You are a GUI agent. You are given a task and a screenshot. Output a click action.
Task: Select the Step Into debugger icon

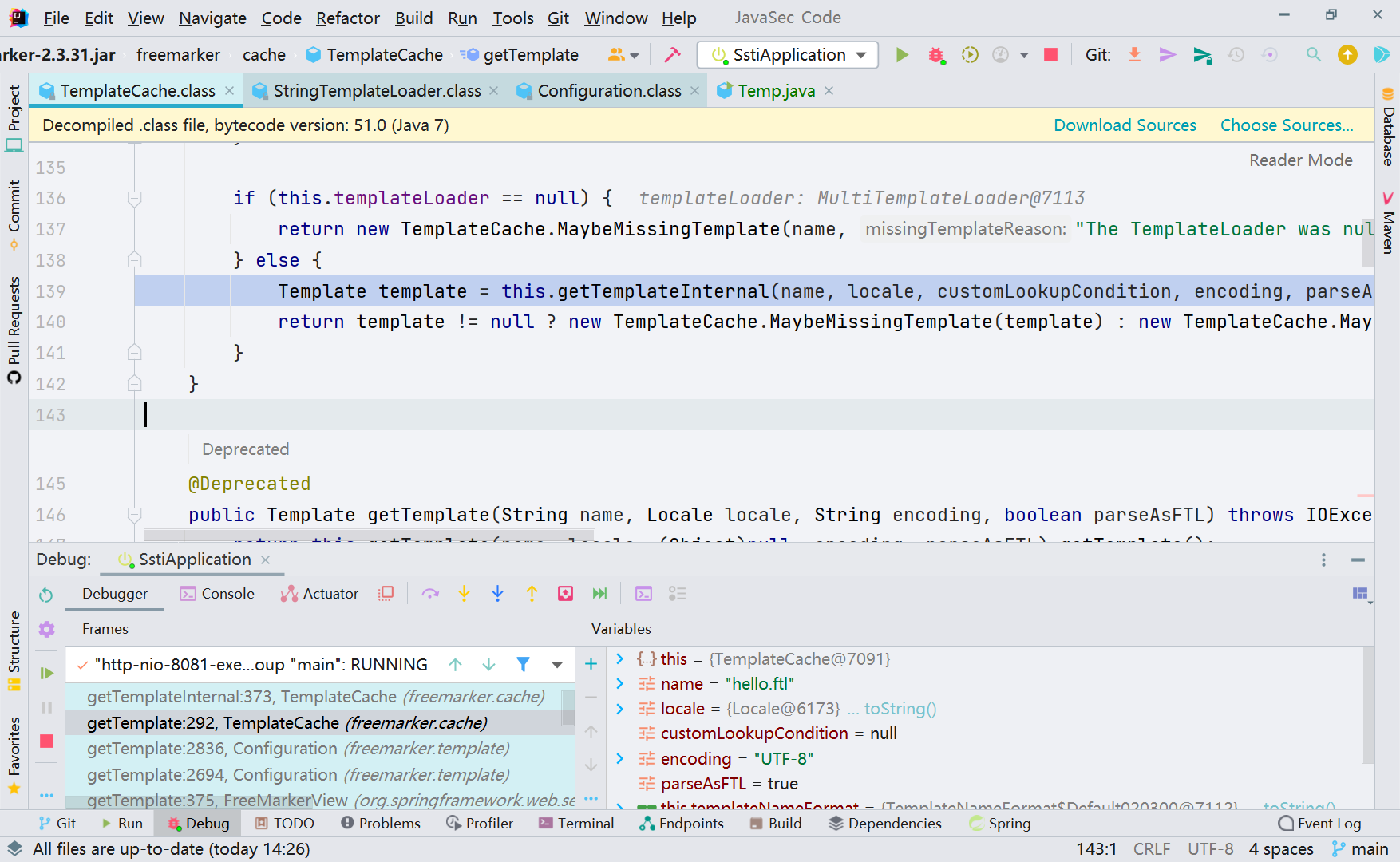[464, 593]
